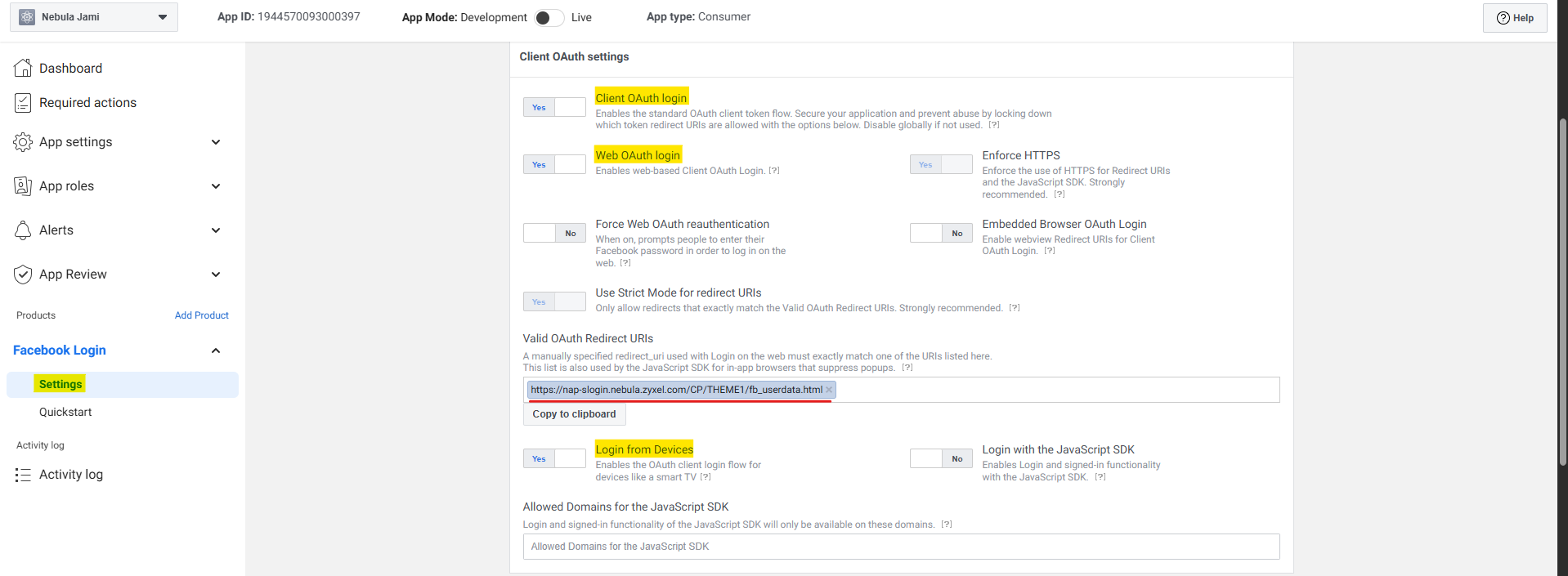Toggle the Enforce HTTPS switch
The image size is (1568, 576).
[x=941, y=164]
